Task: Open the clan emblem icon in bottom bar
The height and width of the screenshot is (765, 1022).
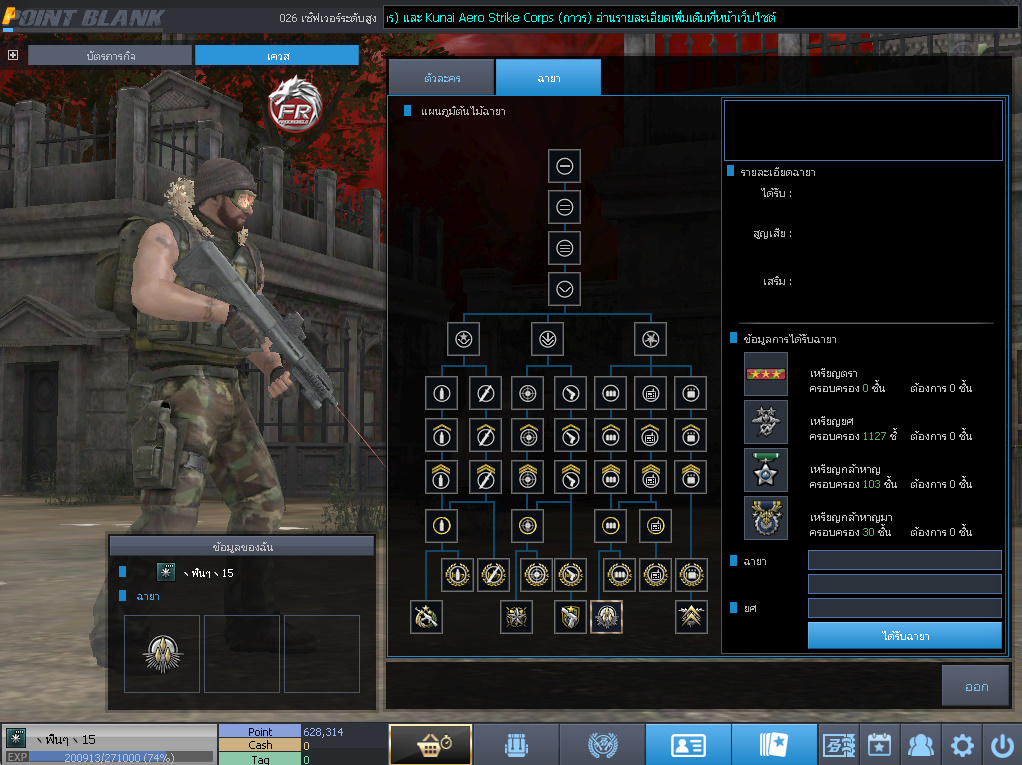Action: (601, 745)
